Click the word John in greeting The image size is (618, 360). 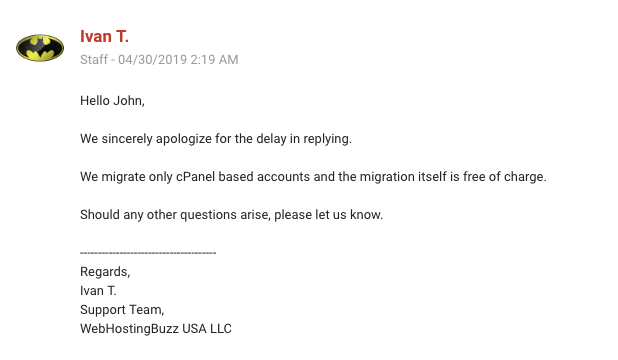[x=129, y=101]
